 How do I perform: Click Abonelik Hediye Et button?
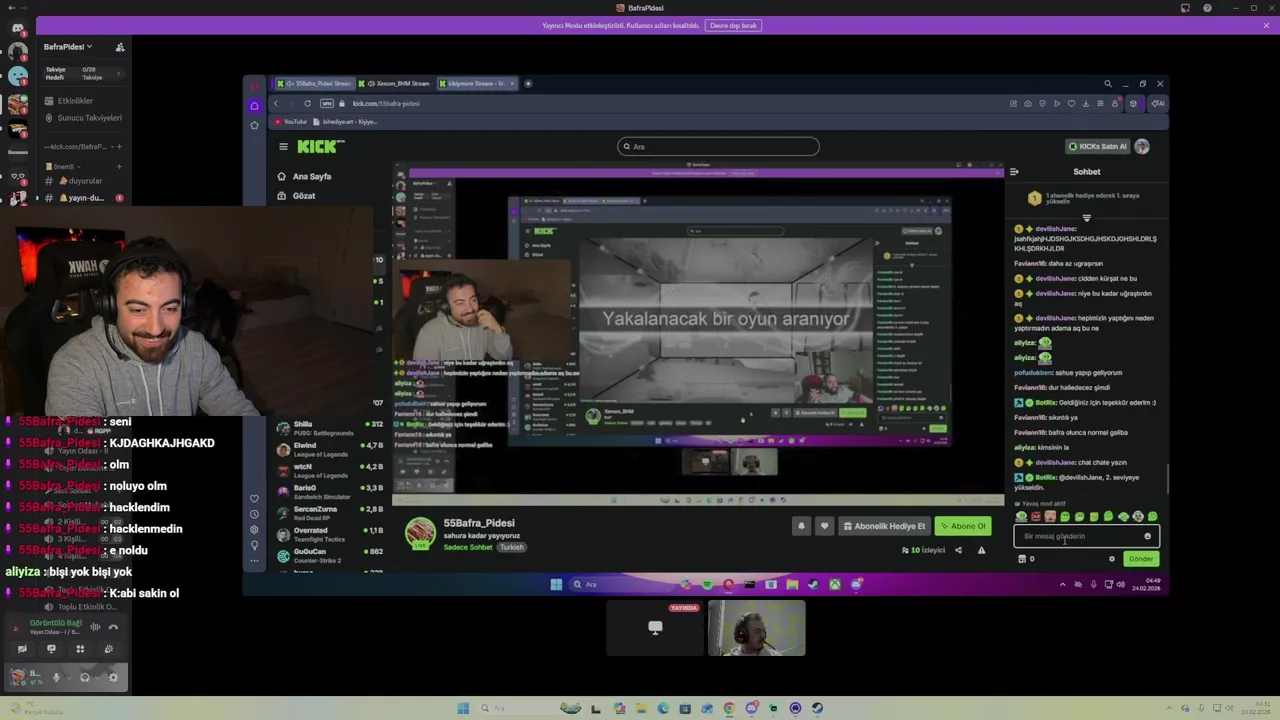884,526
